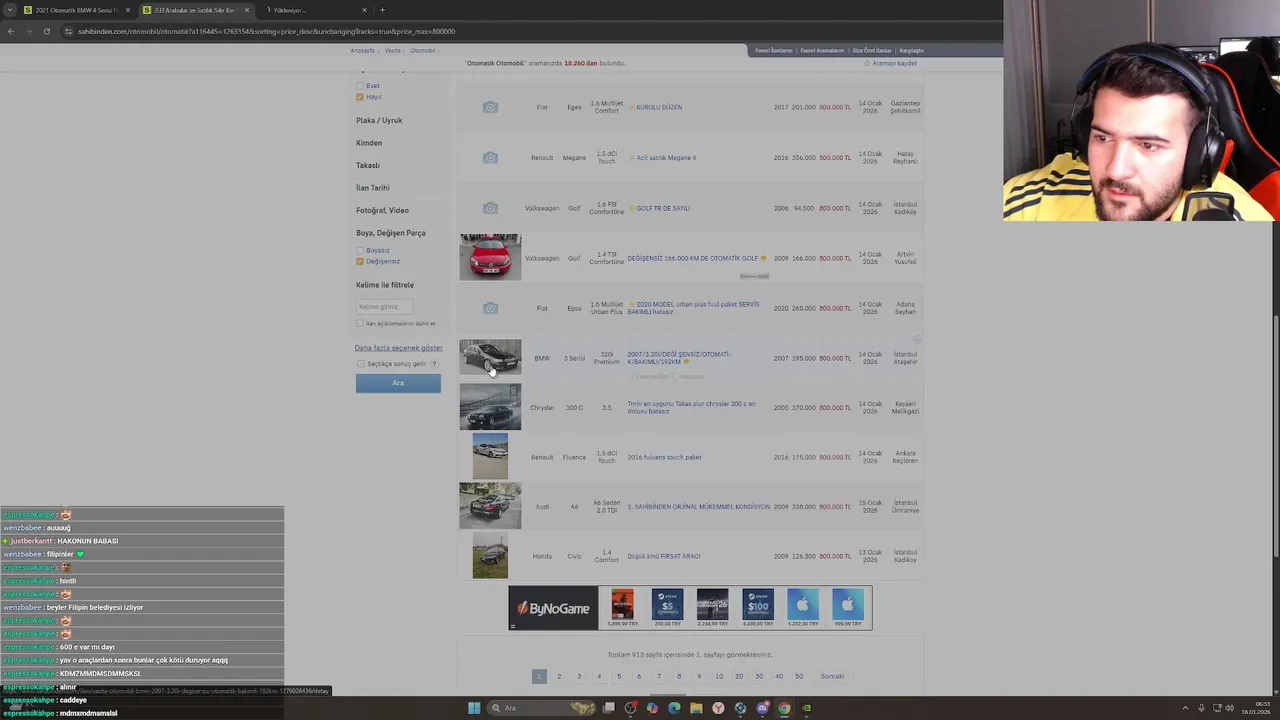Open Karşılaştır link in top bar
The height and width of the screenshot is (720, 1280).
(x=911, y=50)
